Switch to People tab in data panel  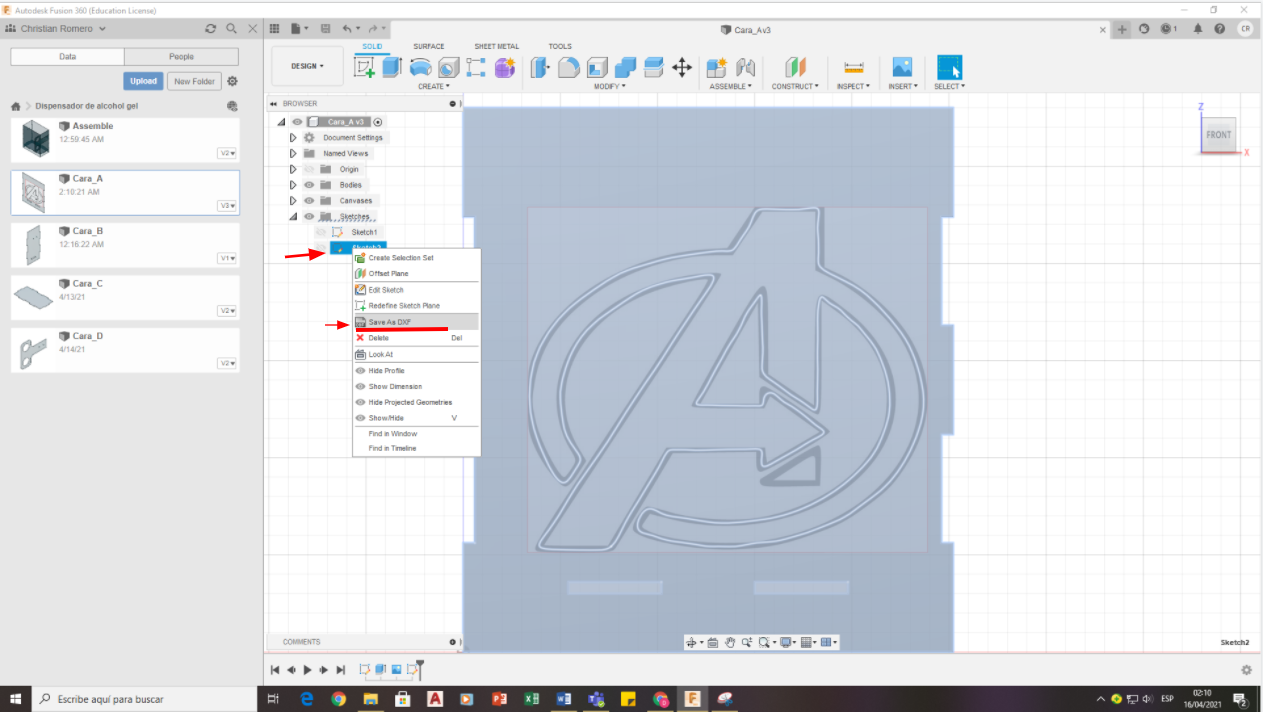182,57
